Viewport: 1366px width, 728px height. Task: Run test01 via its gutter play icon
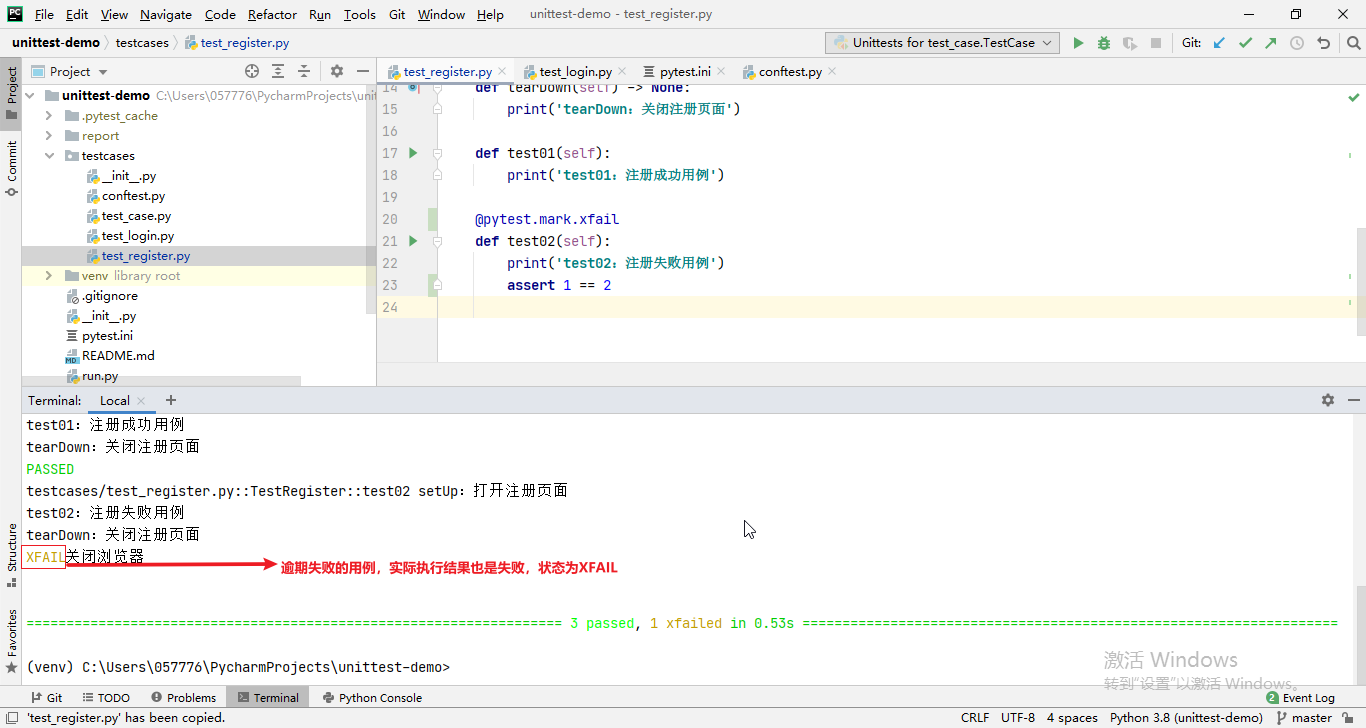pos(411,153)
